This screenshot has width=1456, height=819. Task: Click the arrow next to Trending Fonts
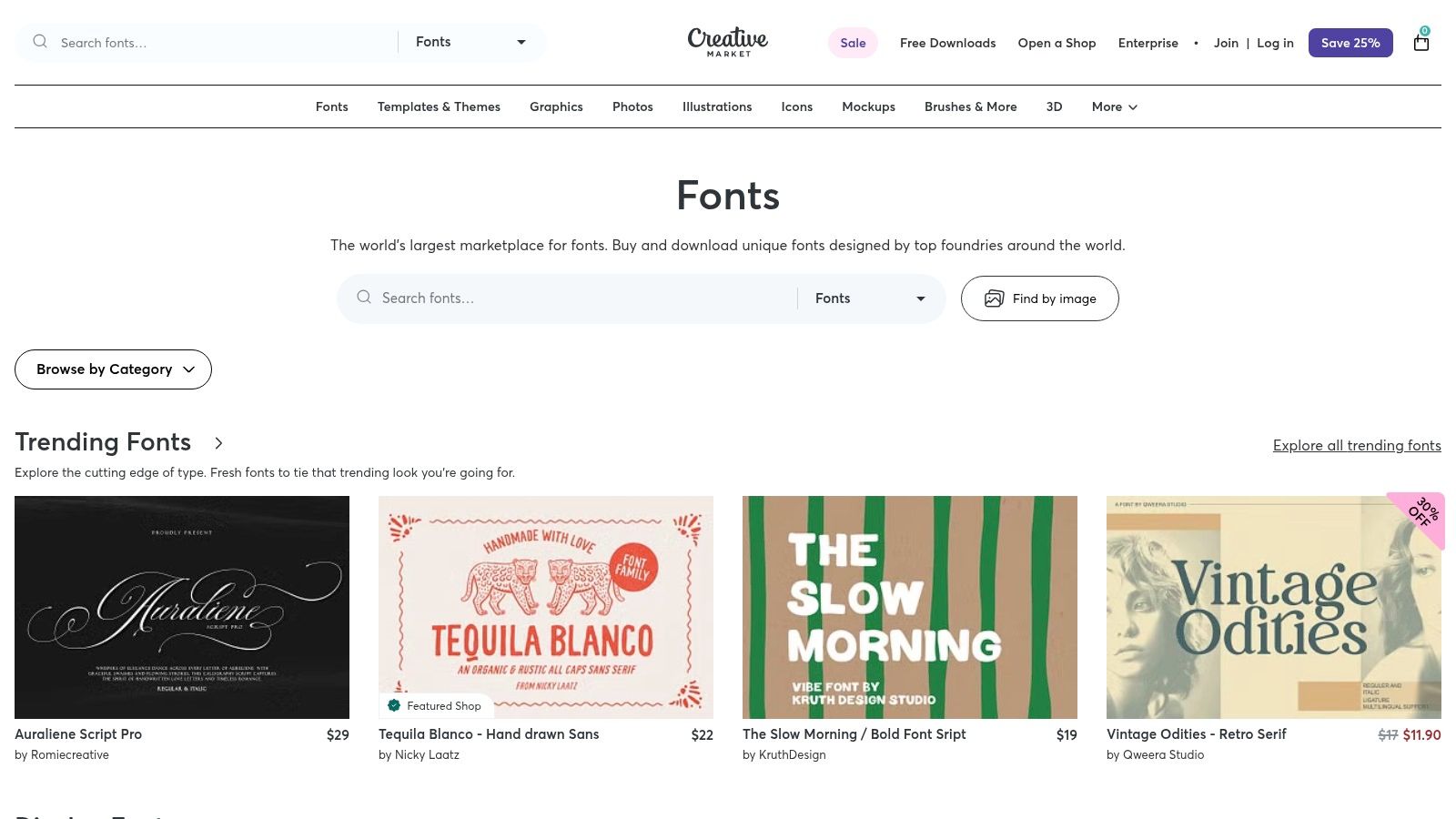[x=218, y=443]
